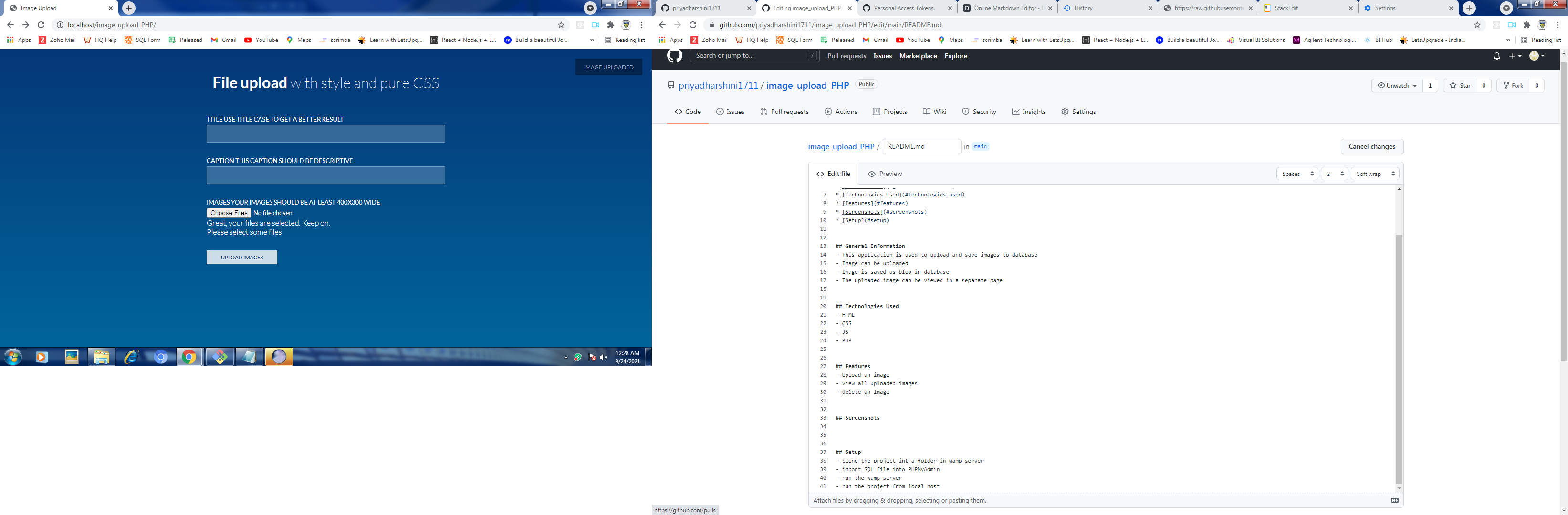
Task: Open the Apps shortcut in the localhost bookmarks bar
Action: [19, 40]
